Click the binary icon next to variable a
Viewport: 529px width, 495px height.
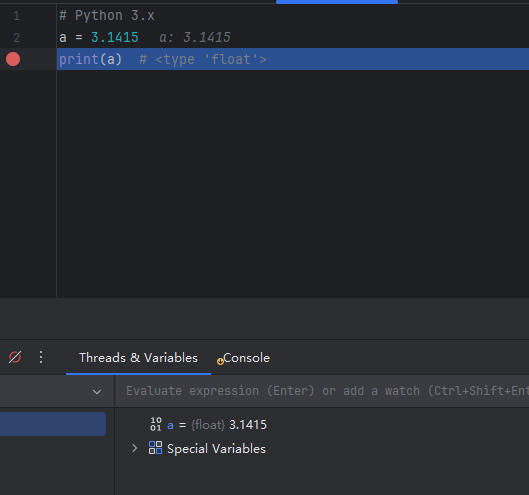coord(156,424)
